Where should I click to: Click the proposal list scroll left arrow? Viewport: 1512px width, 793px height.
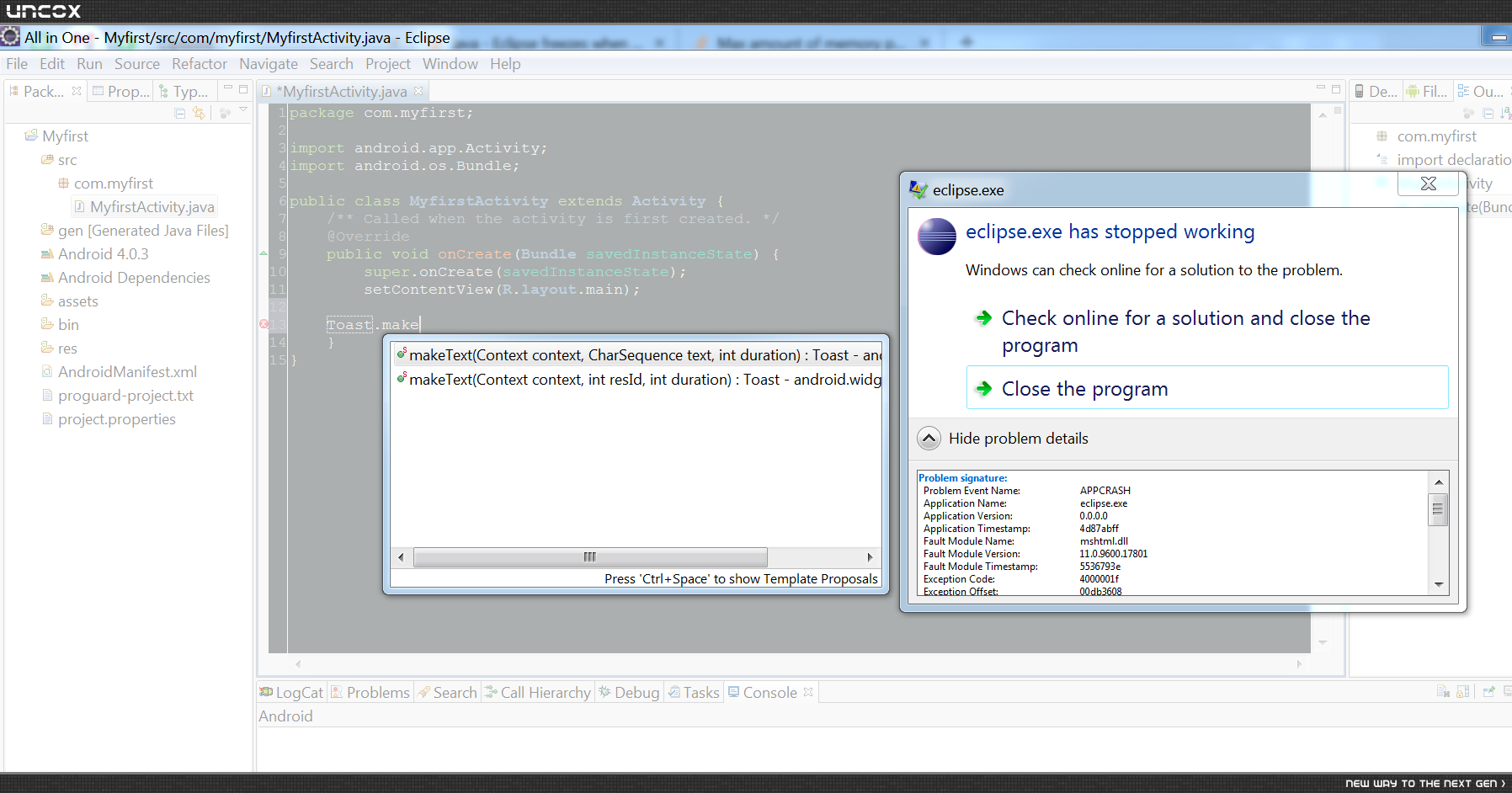click(x=401, y=557)
